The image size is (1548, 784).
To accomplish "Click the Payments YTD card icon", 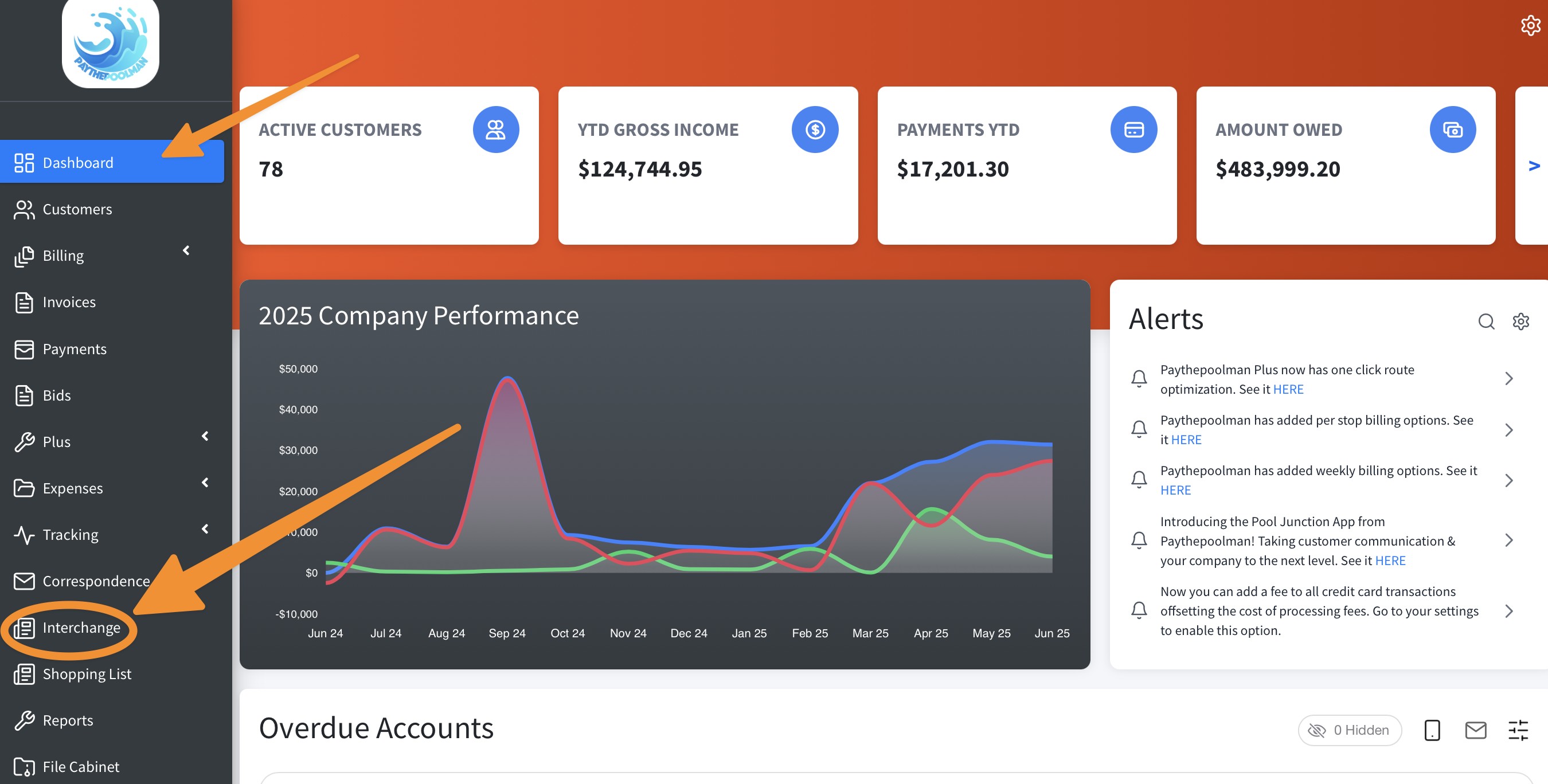I will click(x=1133, y=130).
